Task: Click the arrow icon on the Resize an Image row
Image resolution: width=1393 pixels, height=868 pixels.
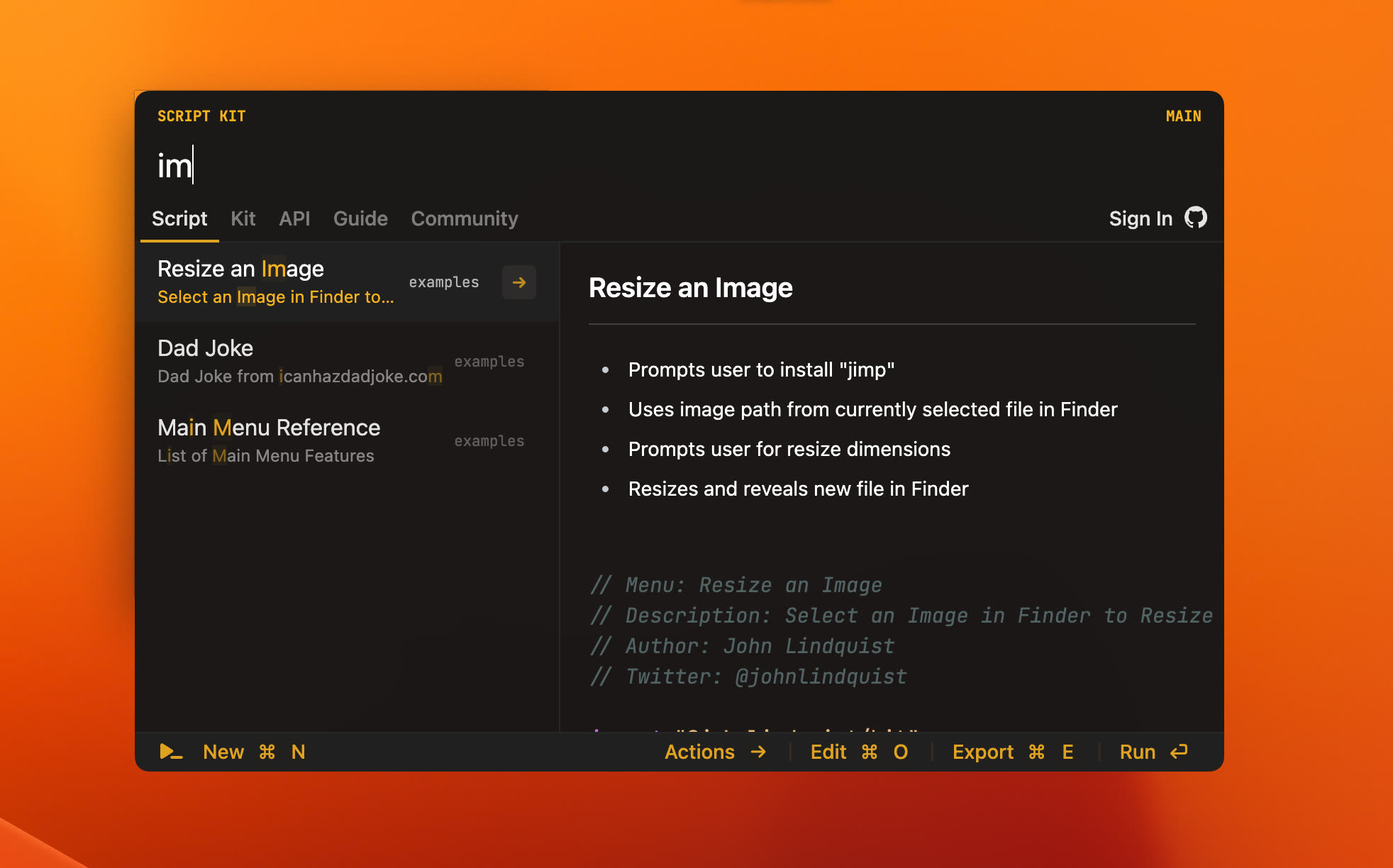Action: pos(518,282)
